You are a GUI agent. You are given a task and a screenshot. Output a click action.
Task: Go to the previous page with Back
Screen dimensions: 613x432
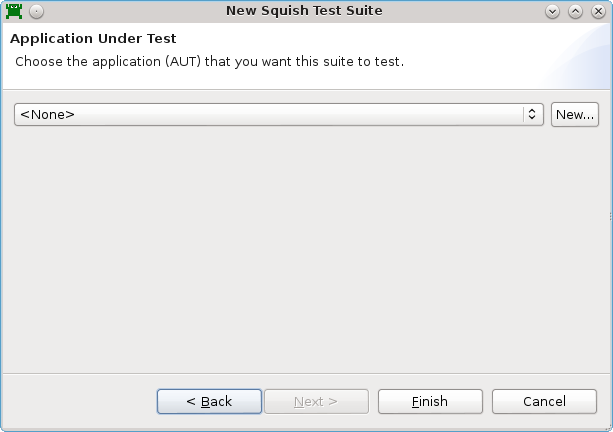209,401
